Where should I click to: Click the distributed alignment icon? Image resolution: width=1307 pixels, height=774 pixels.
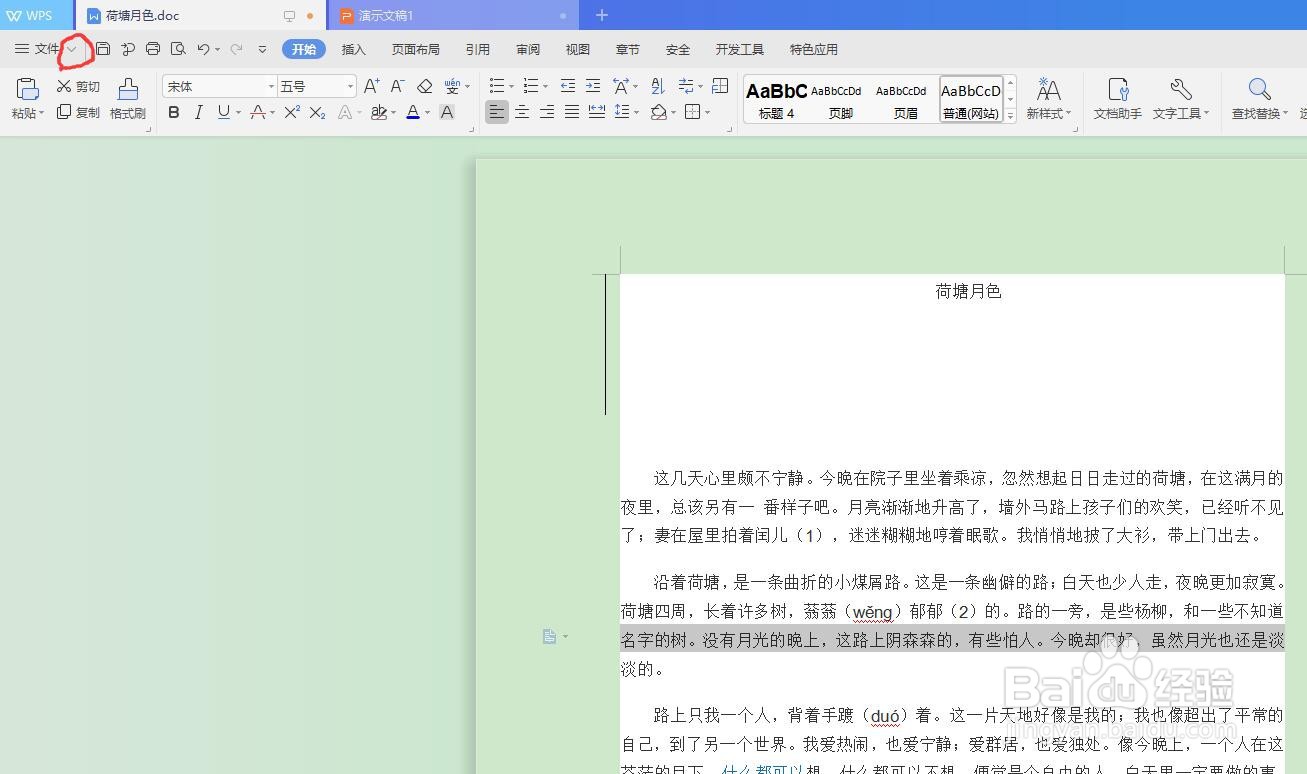tap(597, 112)
